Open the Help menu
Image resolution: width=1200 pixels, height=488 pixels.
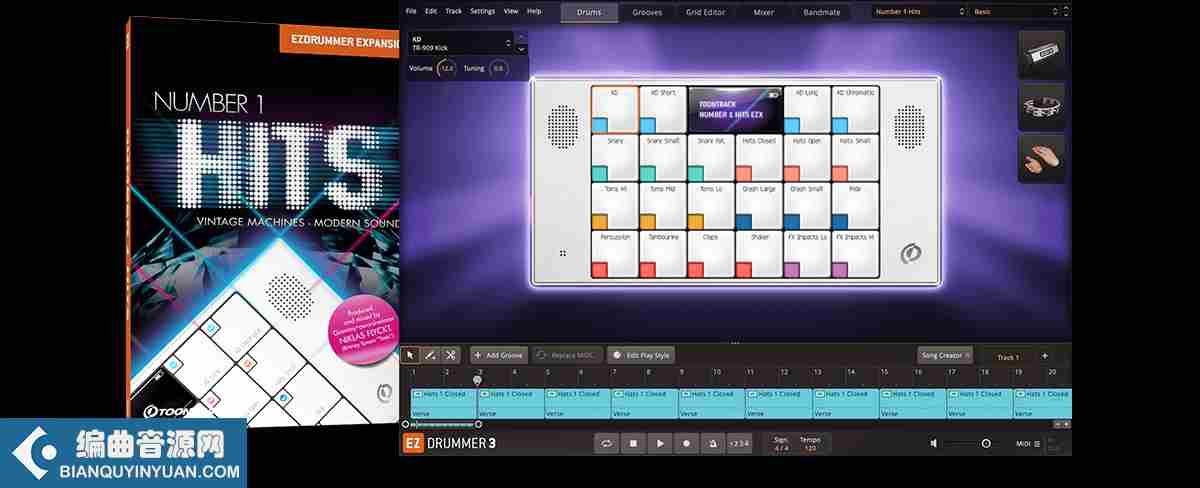click(534, 11)
